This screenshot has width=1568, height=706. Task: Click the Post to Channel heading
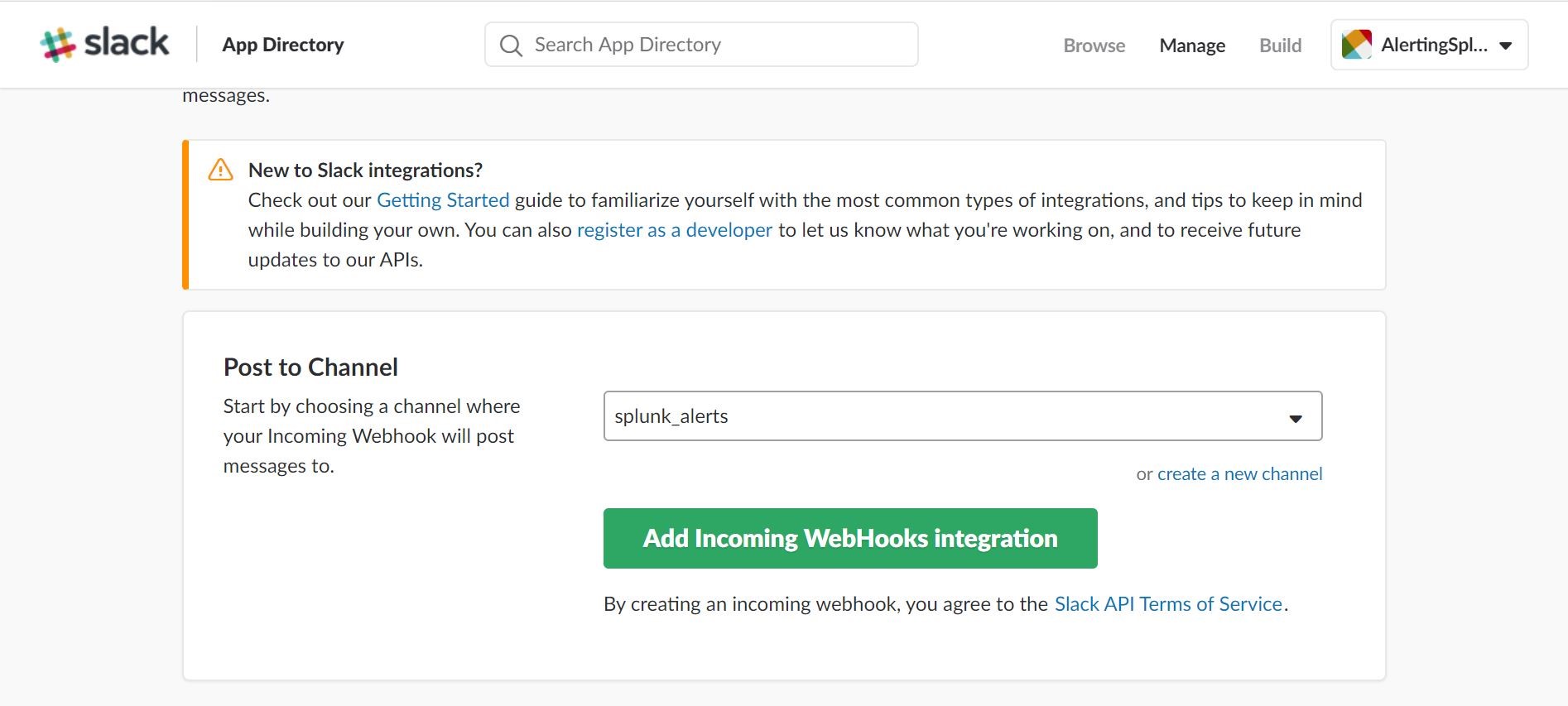[x=310, y=367]
